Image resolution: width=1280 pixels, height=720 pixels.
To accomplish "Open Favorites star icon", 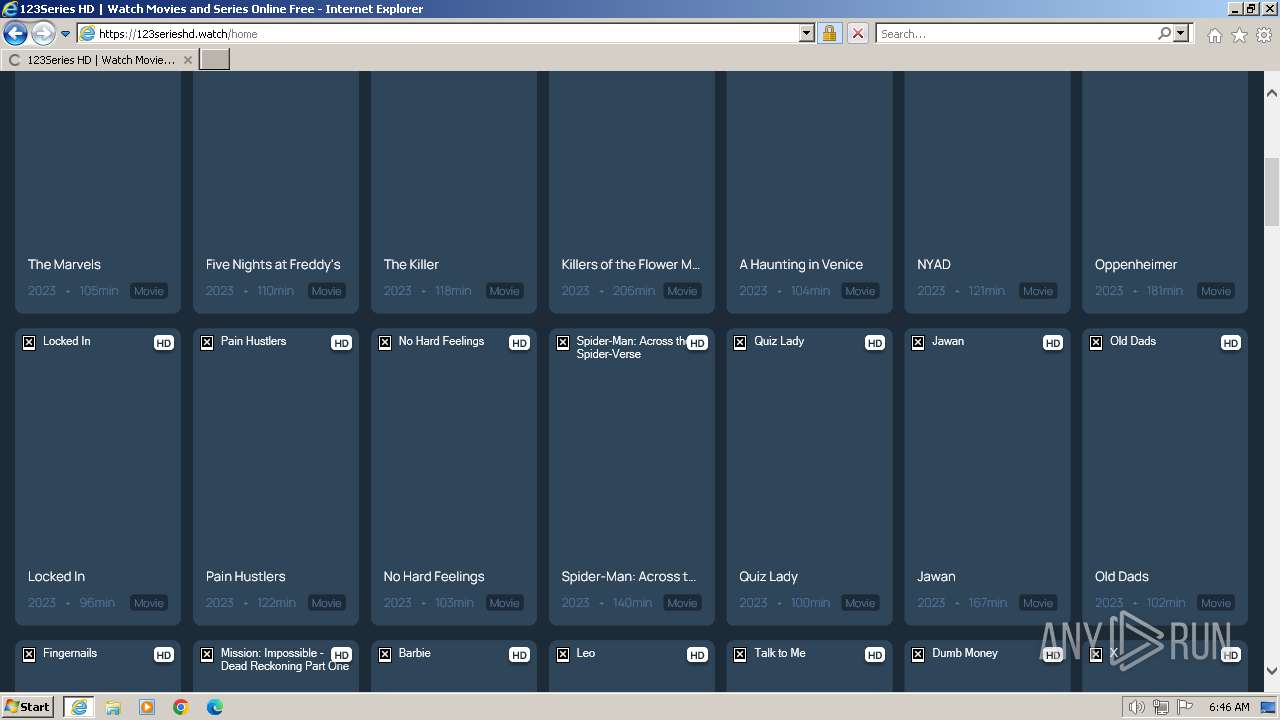I will [x=1239, y=35].
